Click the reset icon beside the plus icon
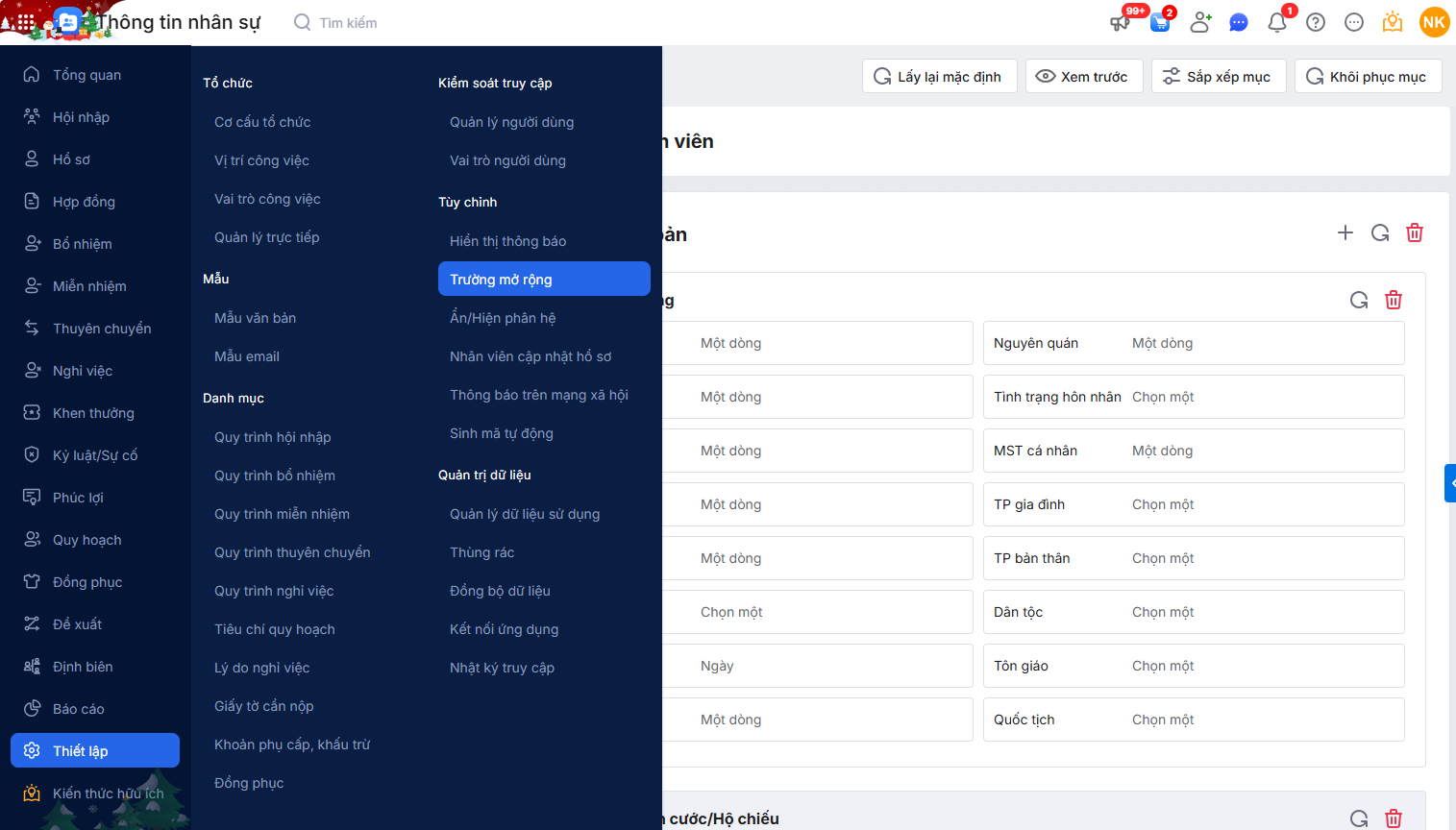The width and height of the screenshot is (1456, 830). tap(1380, 232)
